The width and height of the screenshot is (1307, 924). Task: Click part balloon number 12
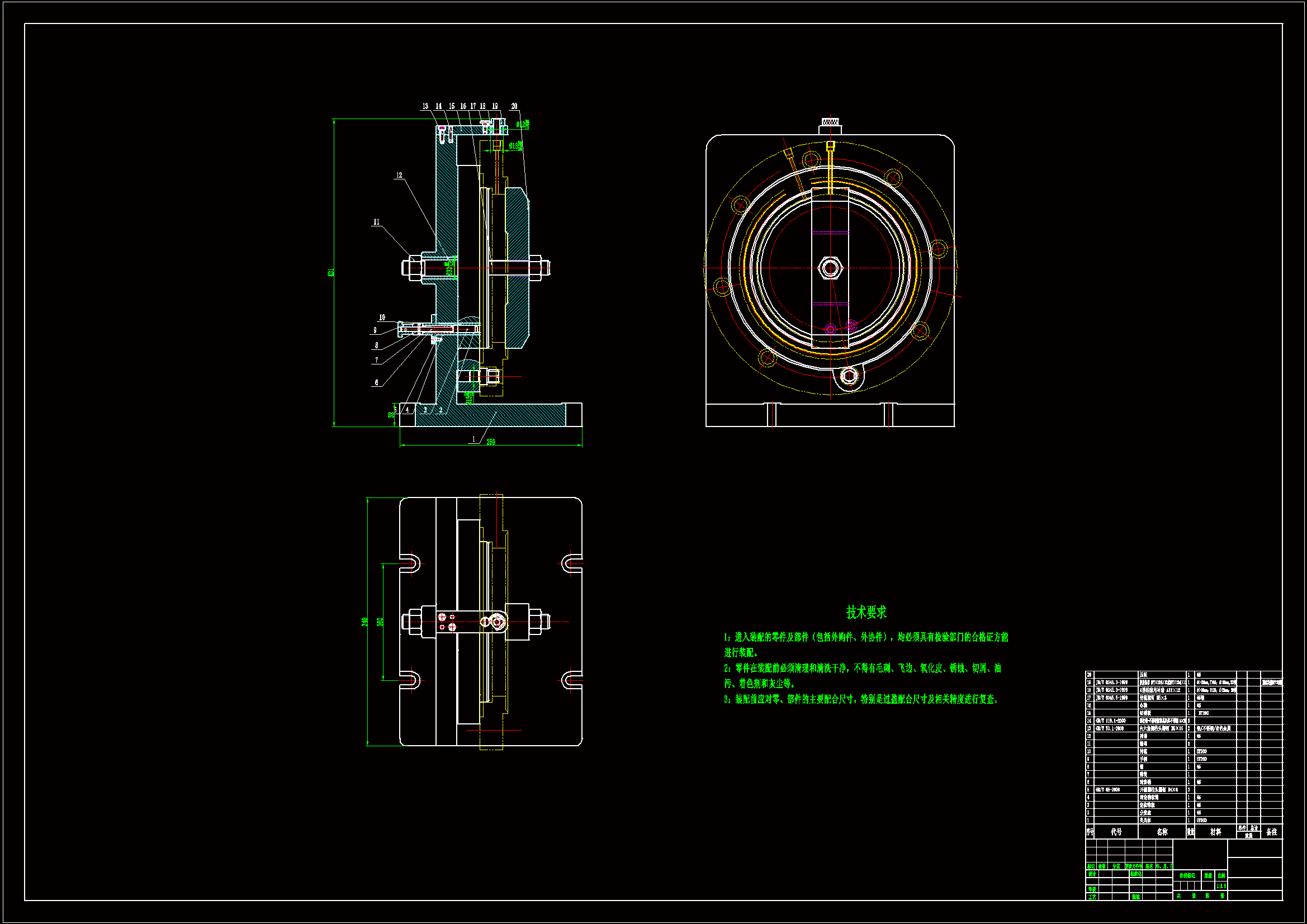point(399,176)
